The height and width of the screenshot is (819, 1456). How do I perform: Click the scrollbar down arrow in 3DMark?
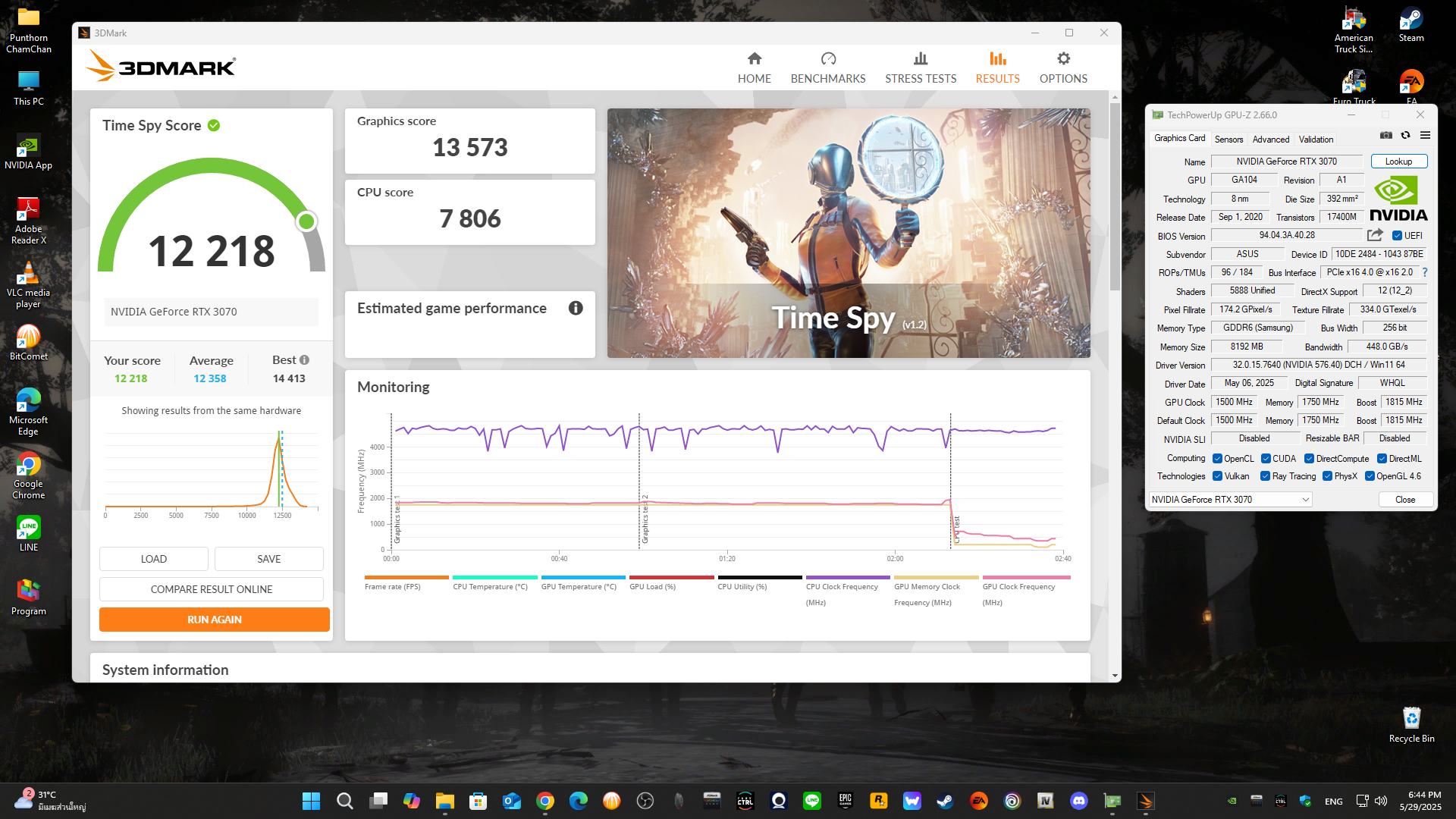(1115, 675)
